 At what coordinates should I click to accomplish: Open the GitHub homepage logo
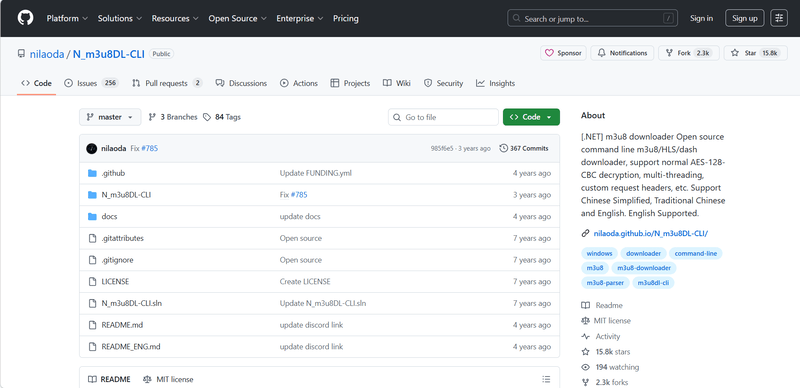[26, 18]
